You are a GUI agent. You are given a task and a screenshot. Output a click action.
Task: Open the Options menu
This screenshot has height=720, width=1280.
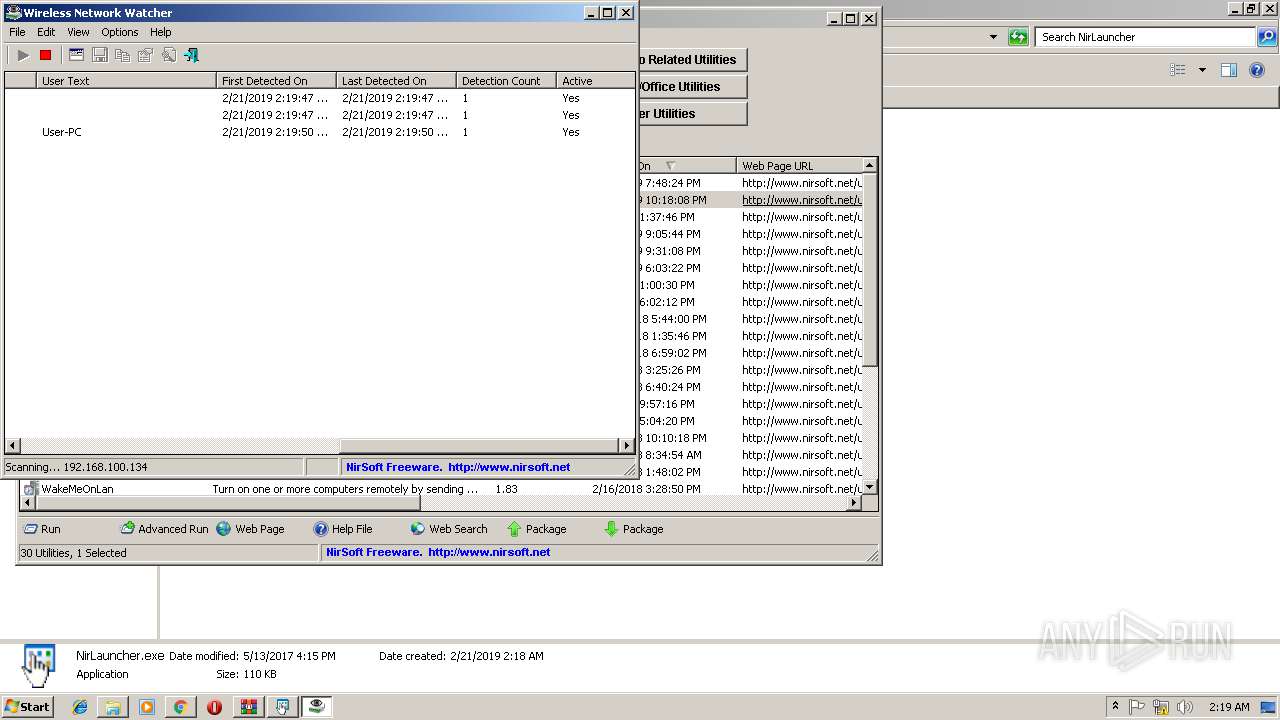coord(120,32)
